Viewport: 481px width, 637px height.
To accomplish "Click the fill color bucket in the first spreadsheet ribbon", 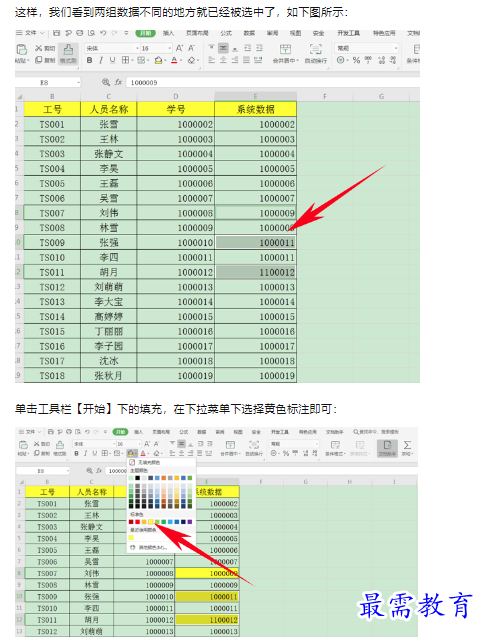I will click(158, 60).
